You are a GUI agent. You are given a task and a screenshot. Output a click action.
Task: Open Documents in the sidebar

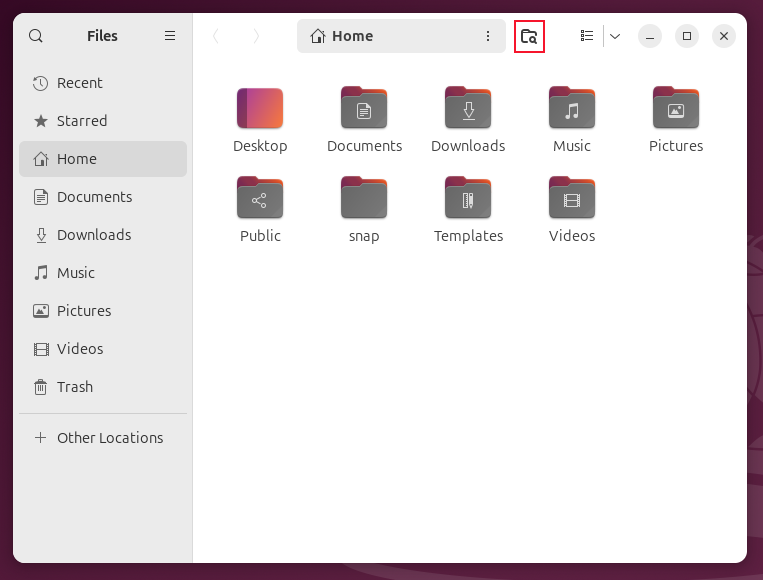(x=103, y=197)
